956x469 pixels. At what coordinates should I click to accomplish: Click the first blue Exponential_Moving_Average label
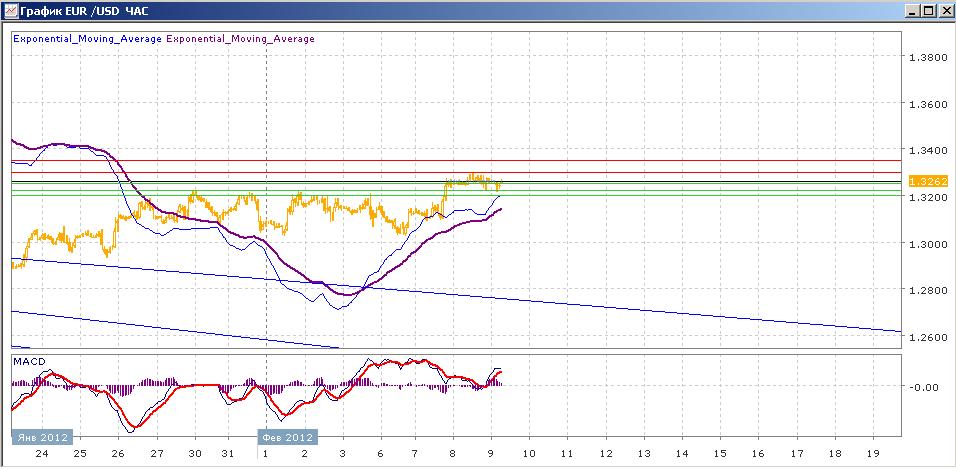pos(87,39)
